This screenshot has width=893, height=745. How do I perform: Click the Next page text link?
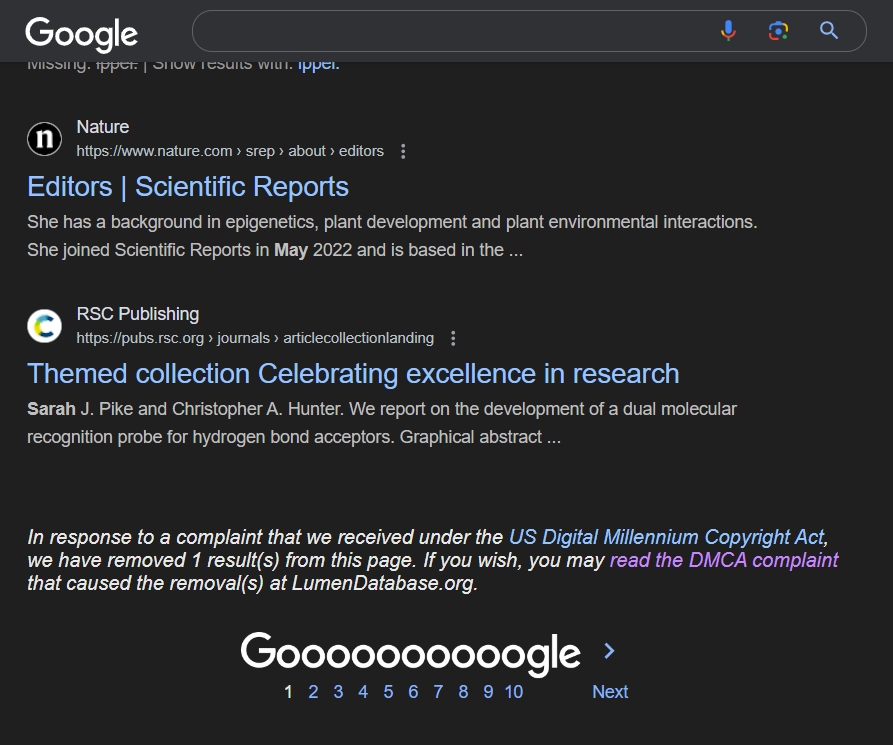[x=610, y=692]
